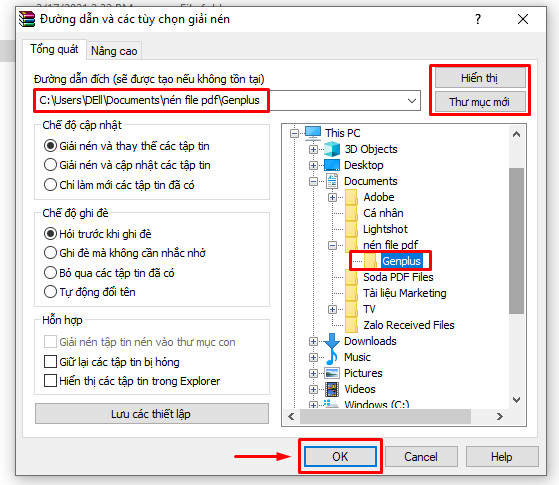The height and width of the screenshot is (485, 559).
Task: Select 'Giải nén và thay thế các tập tin' radio
Action: click(x=50, y=146)
